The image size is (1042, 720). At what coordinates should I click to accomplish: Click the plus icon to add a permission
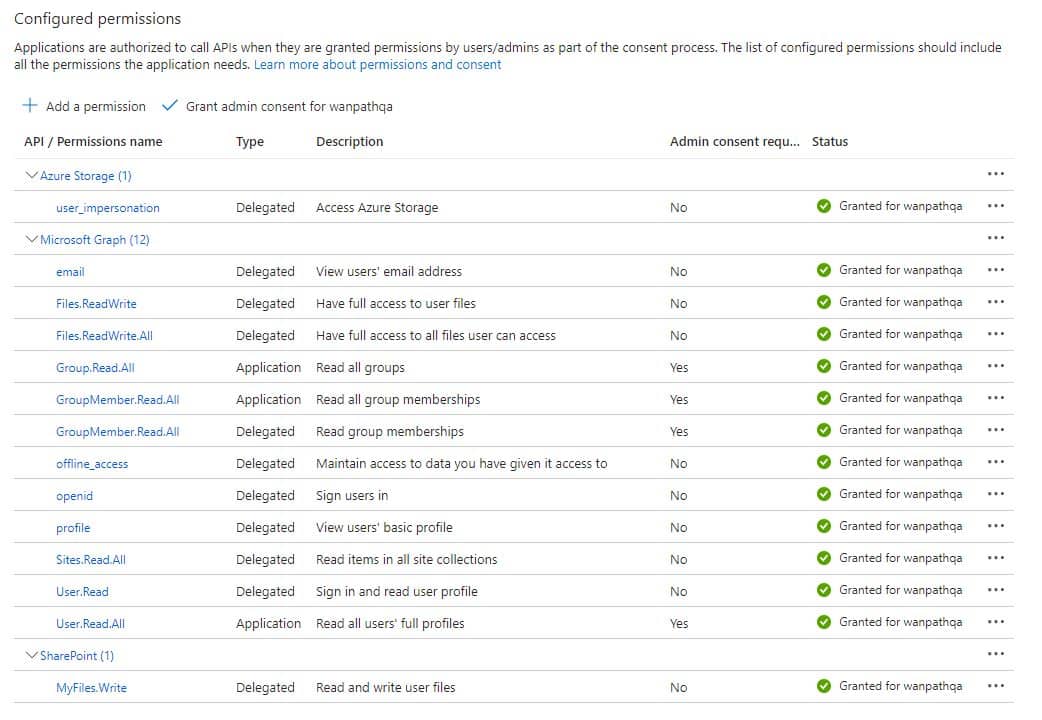(x=30, y=106)
